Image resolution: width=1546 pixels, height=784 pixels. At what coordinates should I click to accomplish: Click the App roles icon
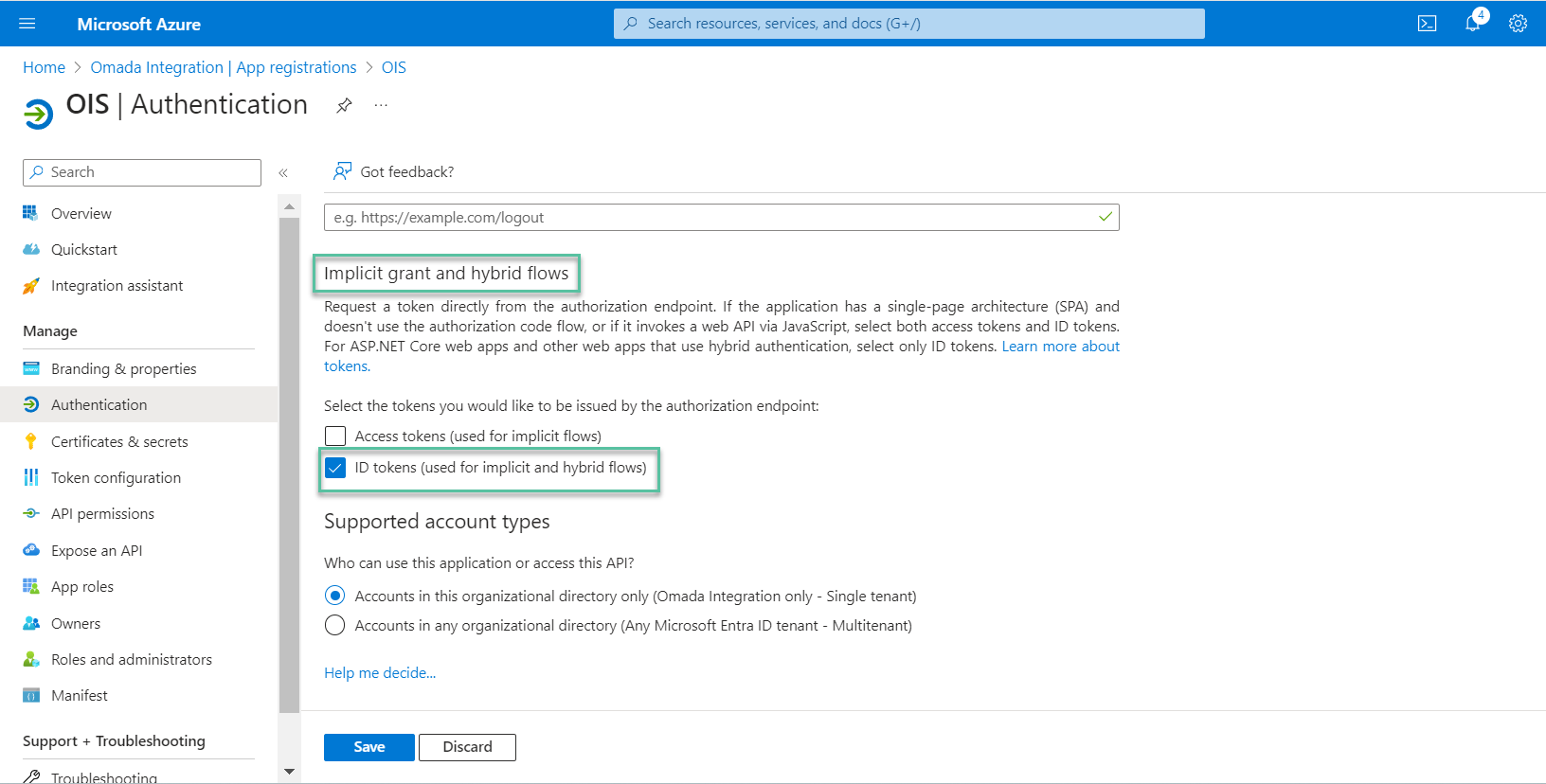(x=31, y=586)
